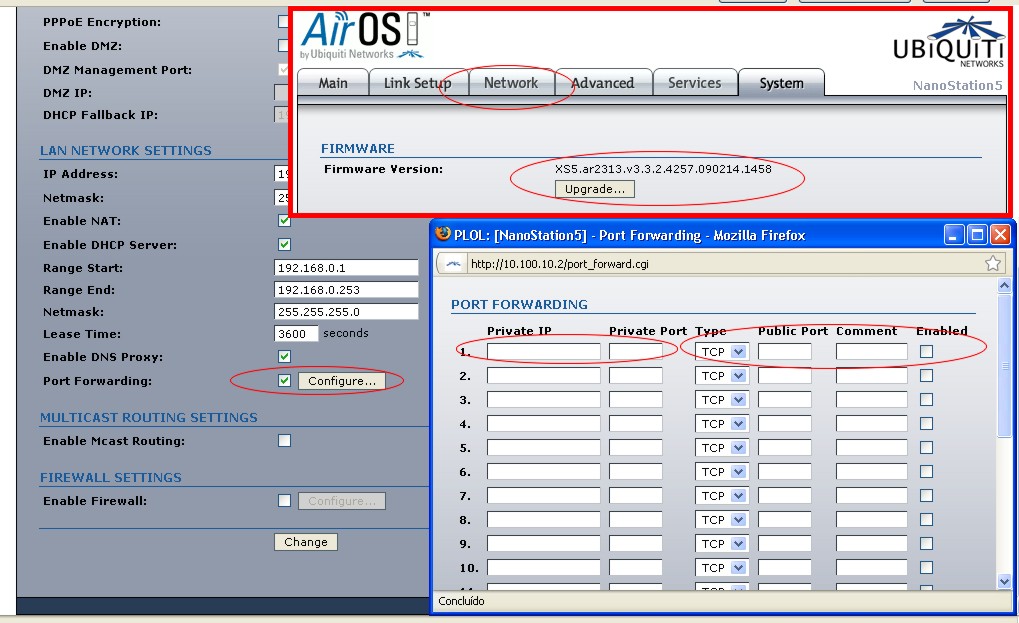Viewport: 1019px width, 623px height.
Task: Open the Type dropdown for rule 2
Action: click(721, 375)
